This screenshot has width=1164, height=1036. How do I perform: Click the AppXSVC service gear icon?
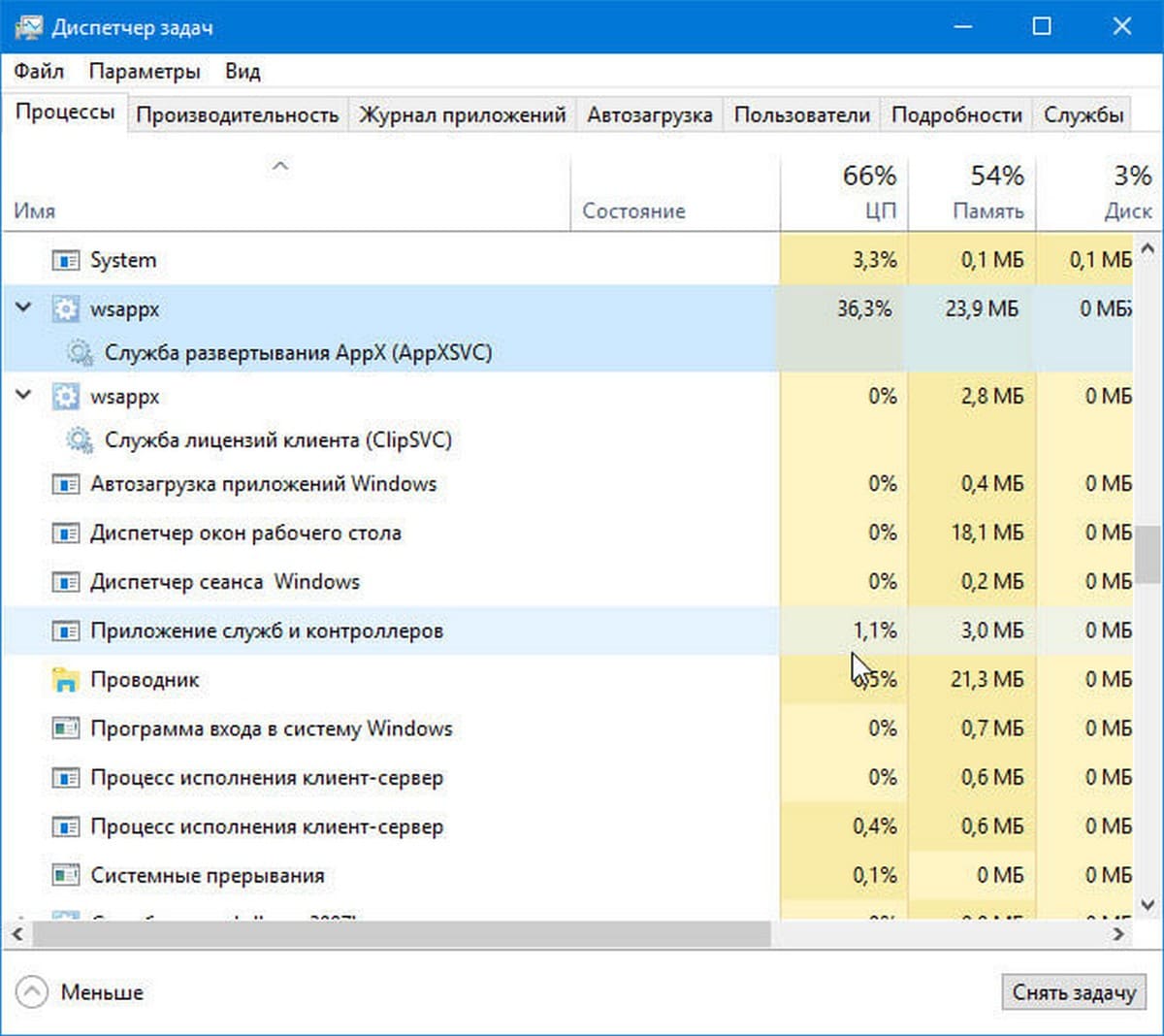coord(80,352)
